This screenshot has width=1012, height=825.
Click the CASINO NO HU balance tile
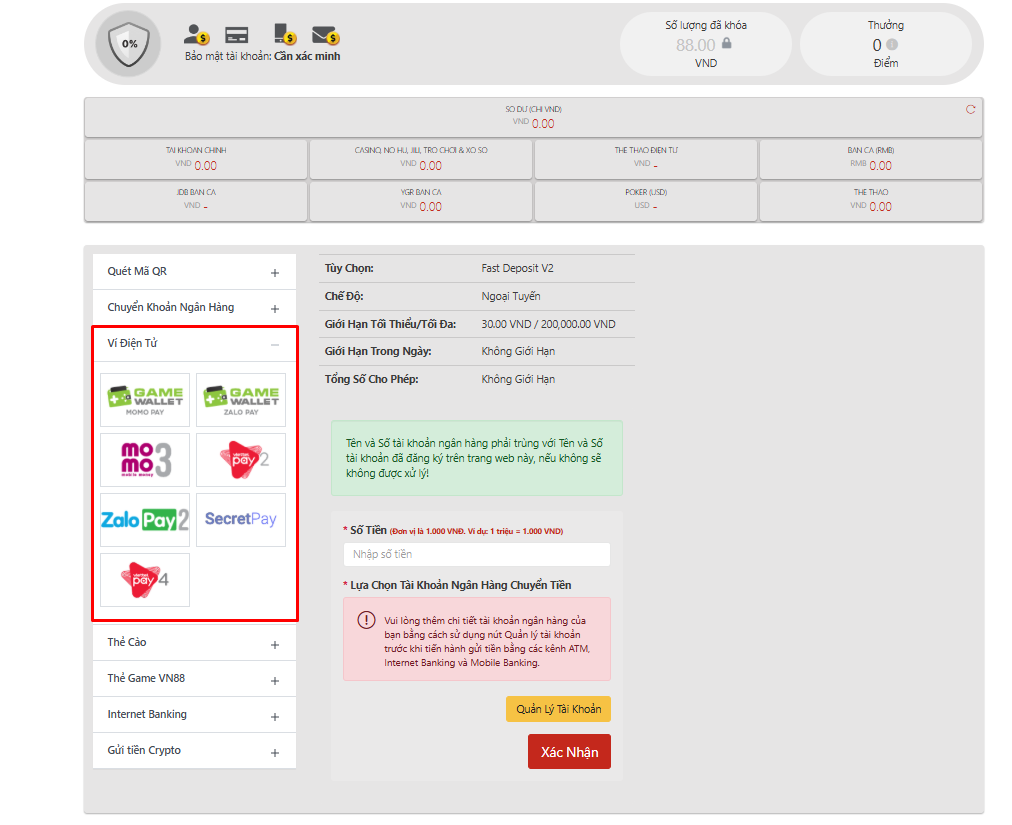[421, 159]
